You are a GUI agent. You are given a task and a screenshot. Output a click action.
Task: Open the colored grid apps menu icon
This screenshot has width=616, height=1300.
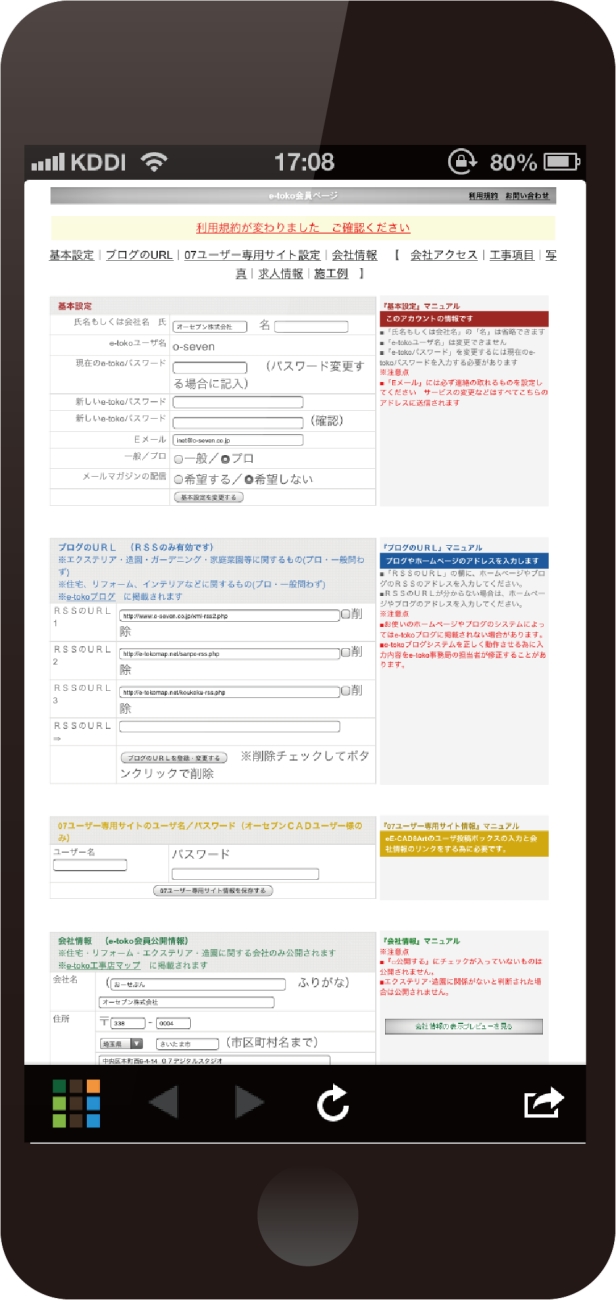tap(77, 1104)
